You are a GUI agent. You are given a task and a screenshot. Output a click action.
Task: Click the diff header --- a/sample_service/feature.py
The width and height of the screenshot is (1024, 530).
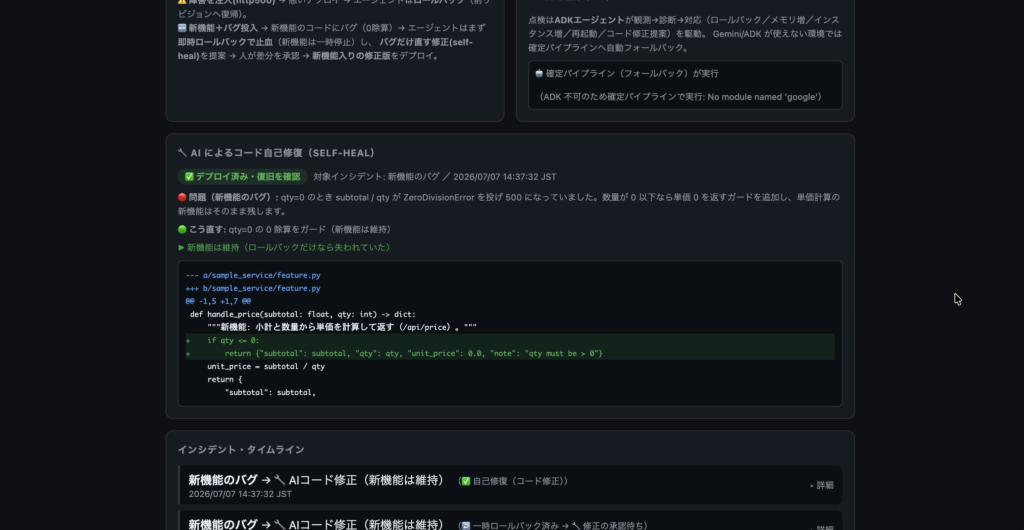click(253, 275)
